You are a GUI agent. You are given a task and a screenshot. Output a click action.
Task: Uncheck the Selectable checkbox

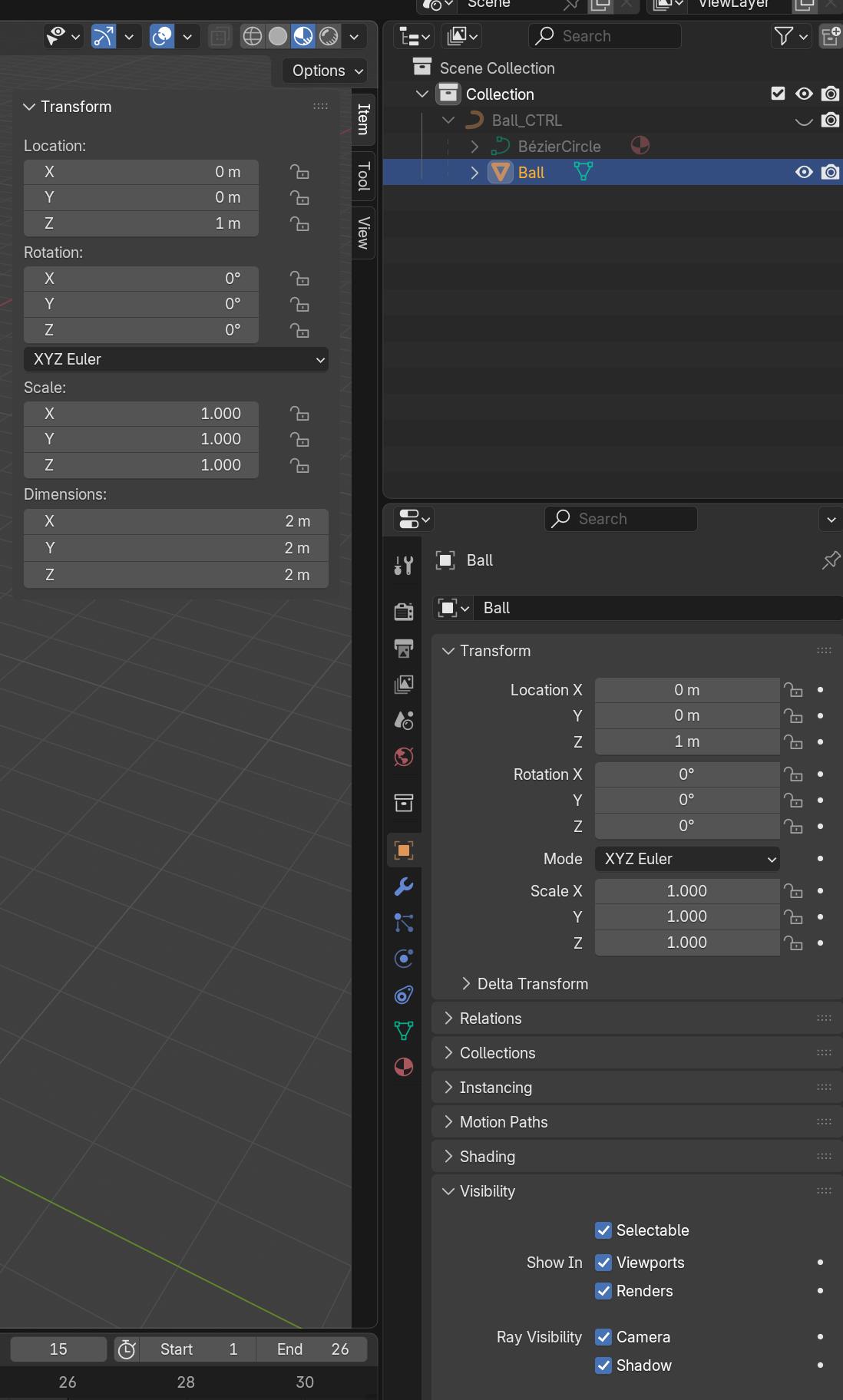tap(603, 1230)
